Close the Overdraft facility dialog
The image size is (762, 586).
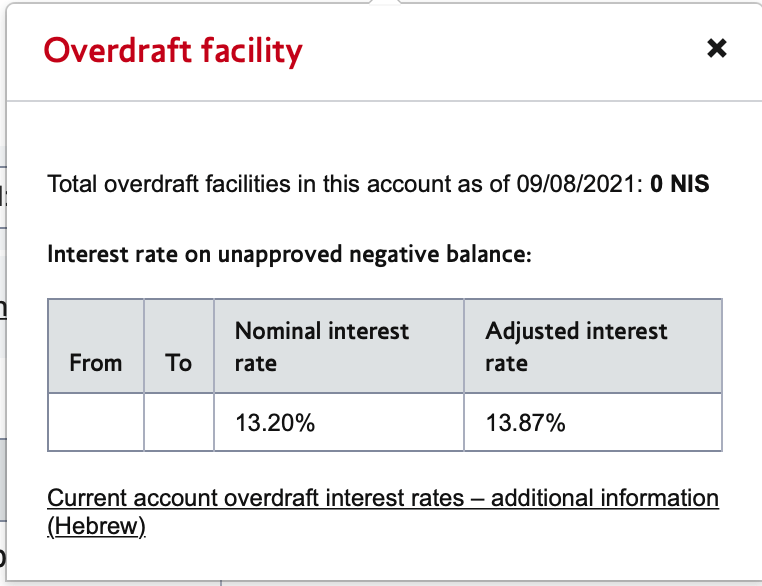pos(716,48)
